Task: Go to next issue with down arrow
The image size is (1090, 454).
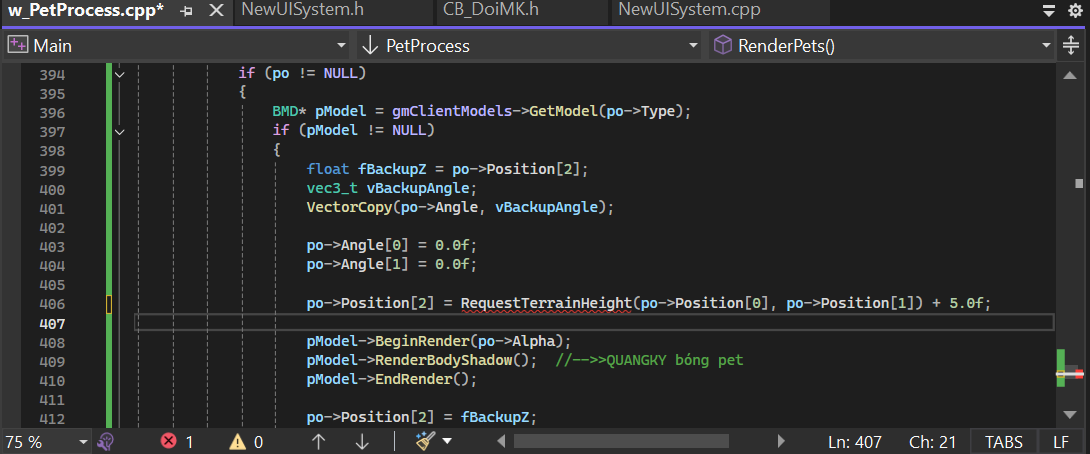Action: click(x=361, y=441)
